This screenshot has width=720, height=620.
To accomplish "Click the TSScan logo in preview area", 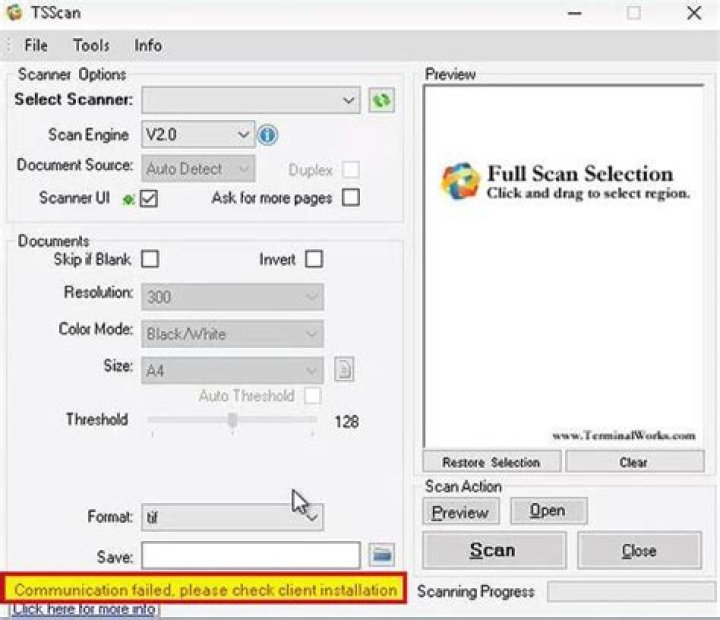I will click(x=461, y=181).
